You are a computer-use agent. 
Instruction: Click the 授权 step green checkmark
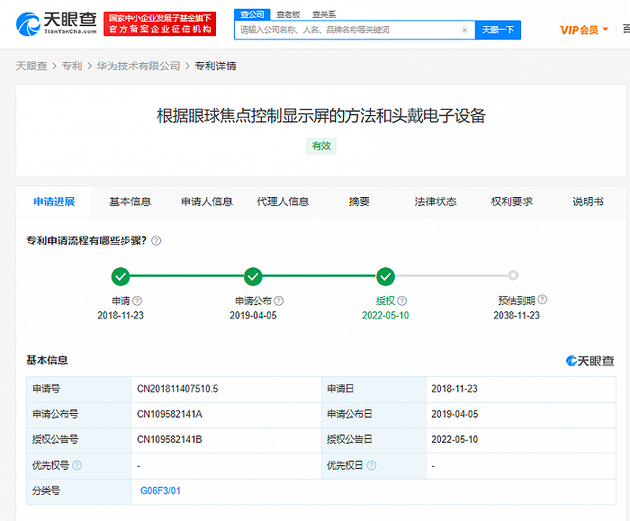[x=386, y=276]
